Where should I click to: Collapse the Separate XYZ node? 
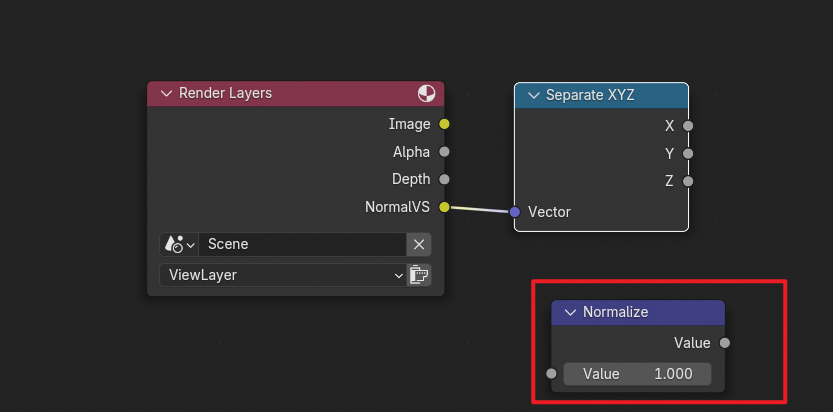533,95
